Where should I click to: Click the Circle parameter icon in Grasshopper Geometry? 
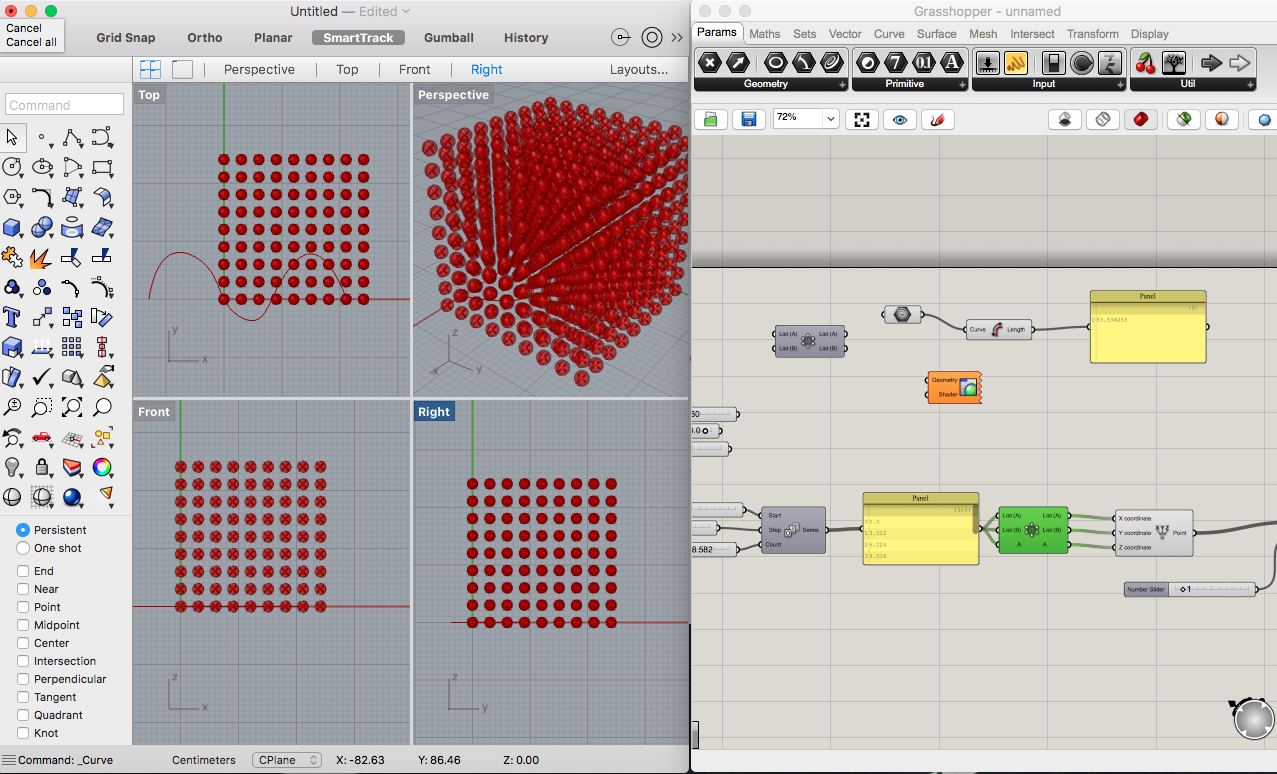click(775, 63)
